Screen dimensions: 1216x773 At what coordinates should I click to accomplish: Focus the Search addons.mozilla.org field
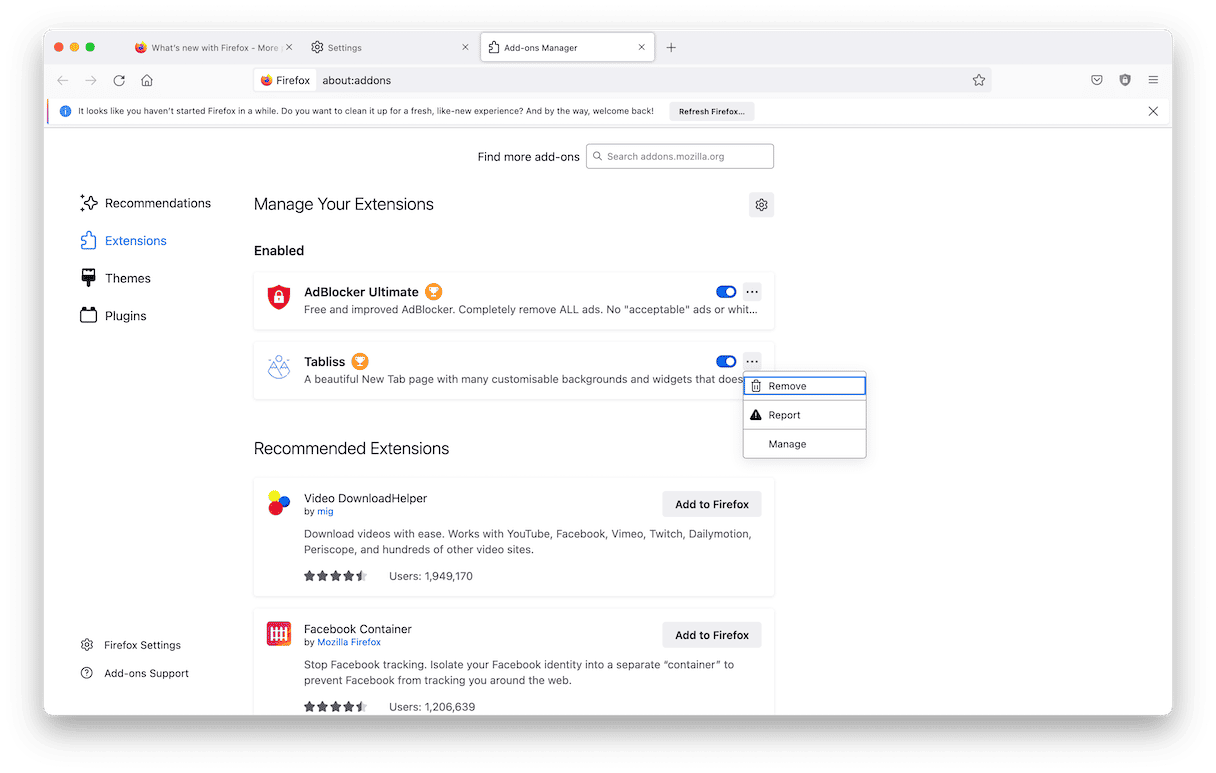pyautogui.click(x=680, y=156)
